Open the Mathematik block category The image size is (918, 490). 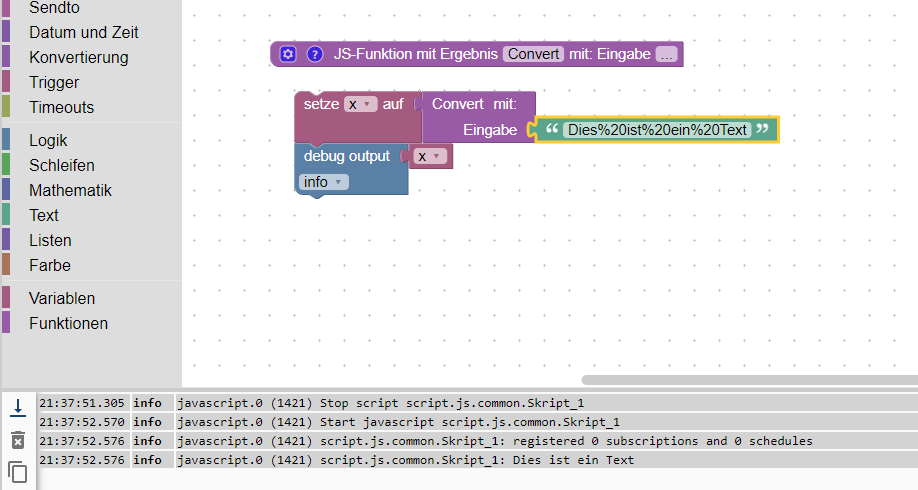tap(70, 190)
